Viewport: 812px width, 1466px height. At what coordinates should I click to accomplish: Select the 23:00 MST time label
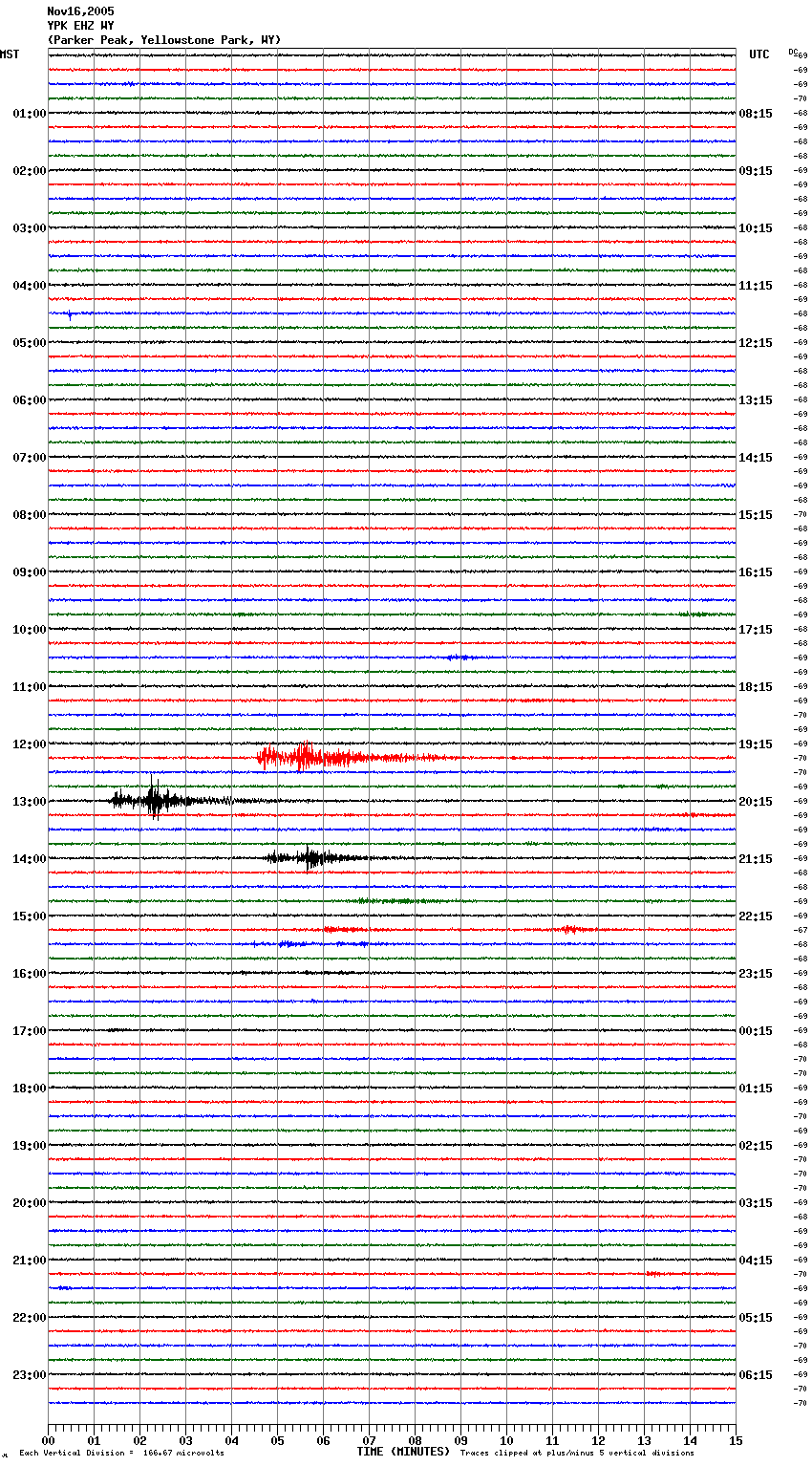click(29, 1375)
